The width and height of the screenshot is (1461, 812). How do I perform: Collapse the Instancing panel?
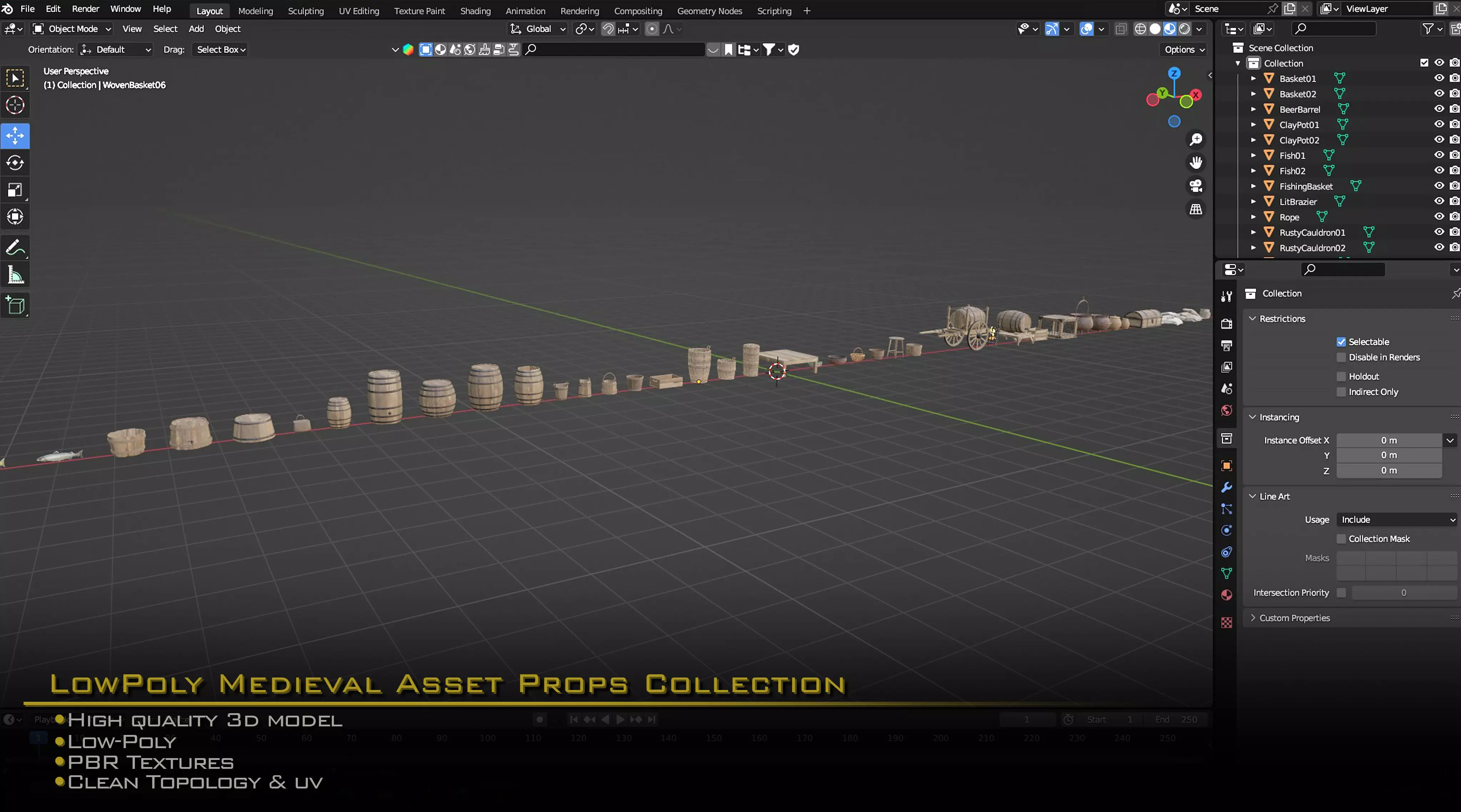tap(1252, 417)
